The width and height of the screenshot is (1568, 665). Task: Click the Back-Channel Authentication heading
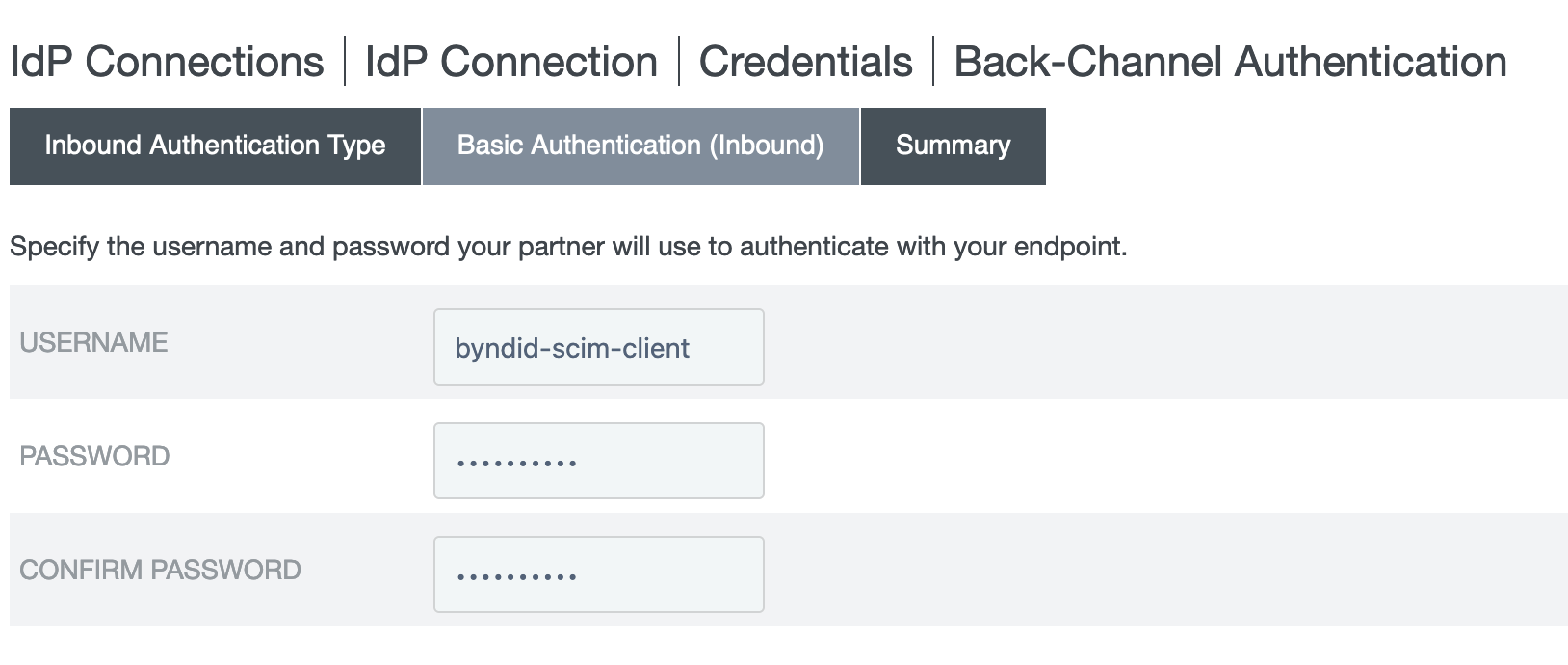(x=1230, y=62)
